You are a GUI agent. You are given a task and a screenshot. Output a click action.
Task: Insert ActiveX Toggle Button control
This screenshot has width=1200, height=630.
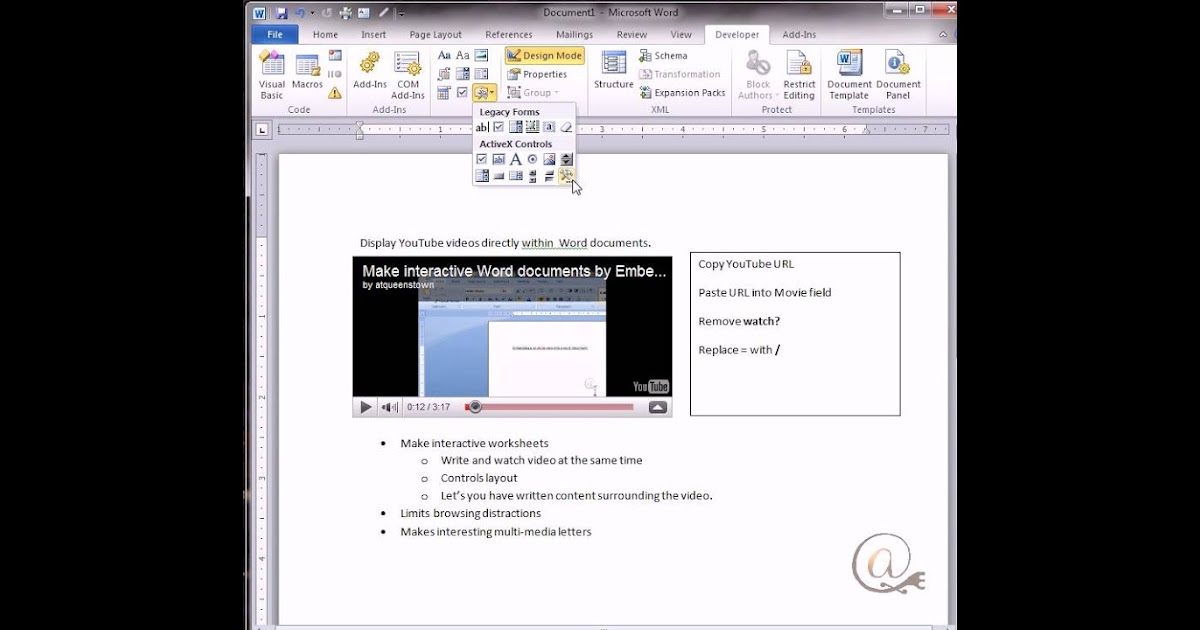click(549, 176)
